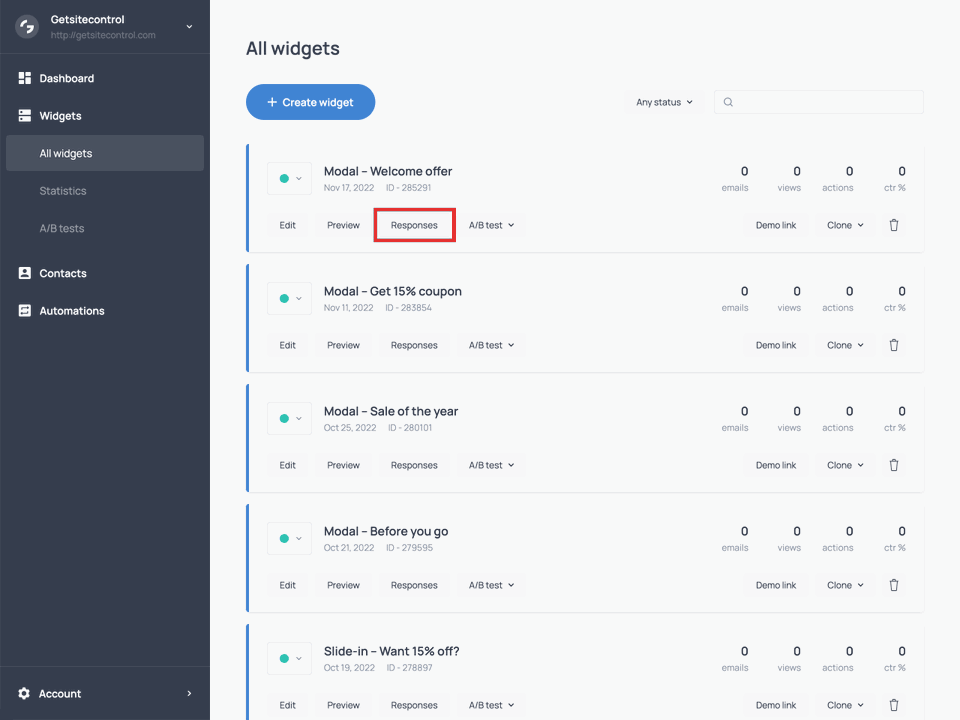Open the Dashboard section from the sidebar
Screen dimensions: 960x720
67,77
